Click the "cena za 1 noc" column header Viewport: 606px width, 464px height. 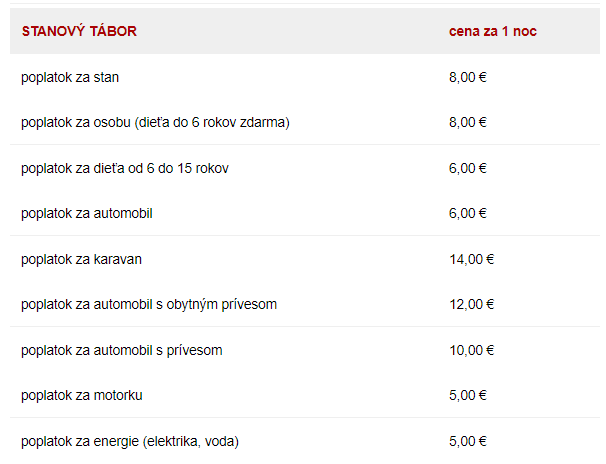click(492, 31)
